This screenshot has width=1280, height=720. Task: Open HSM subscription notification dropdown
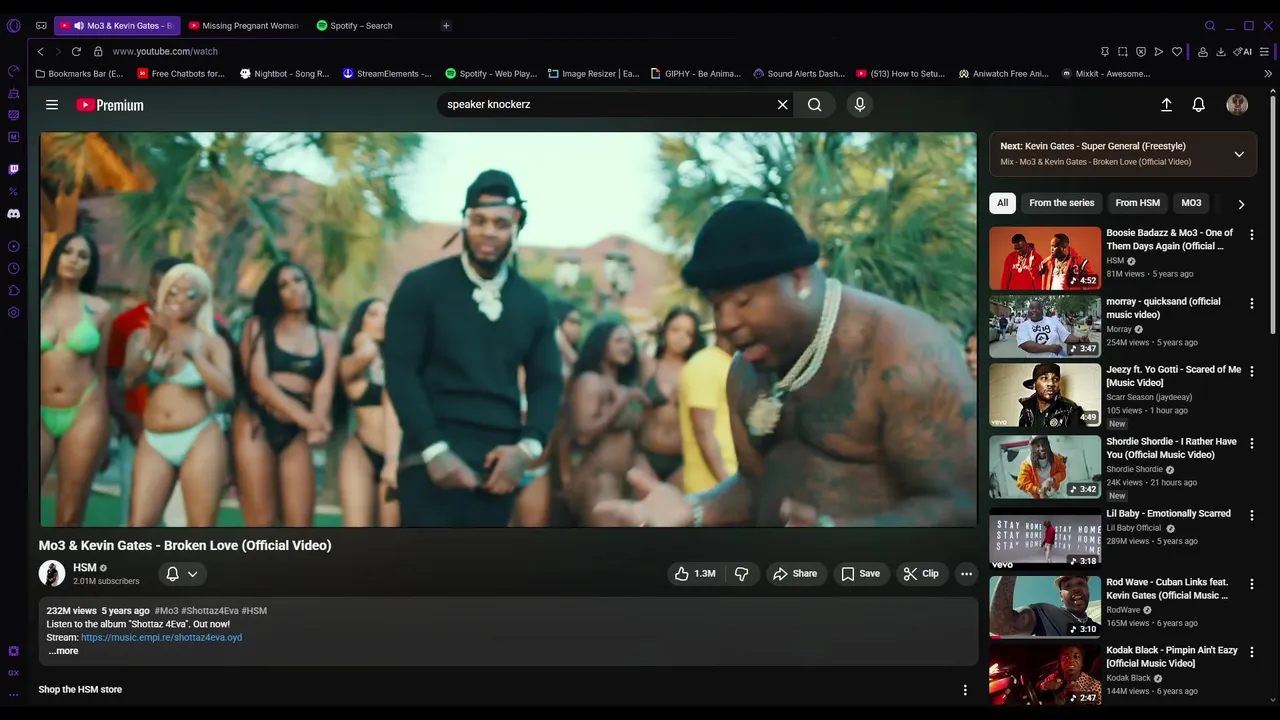click(182, 573)
